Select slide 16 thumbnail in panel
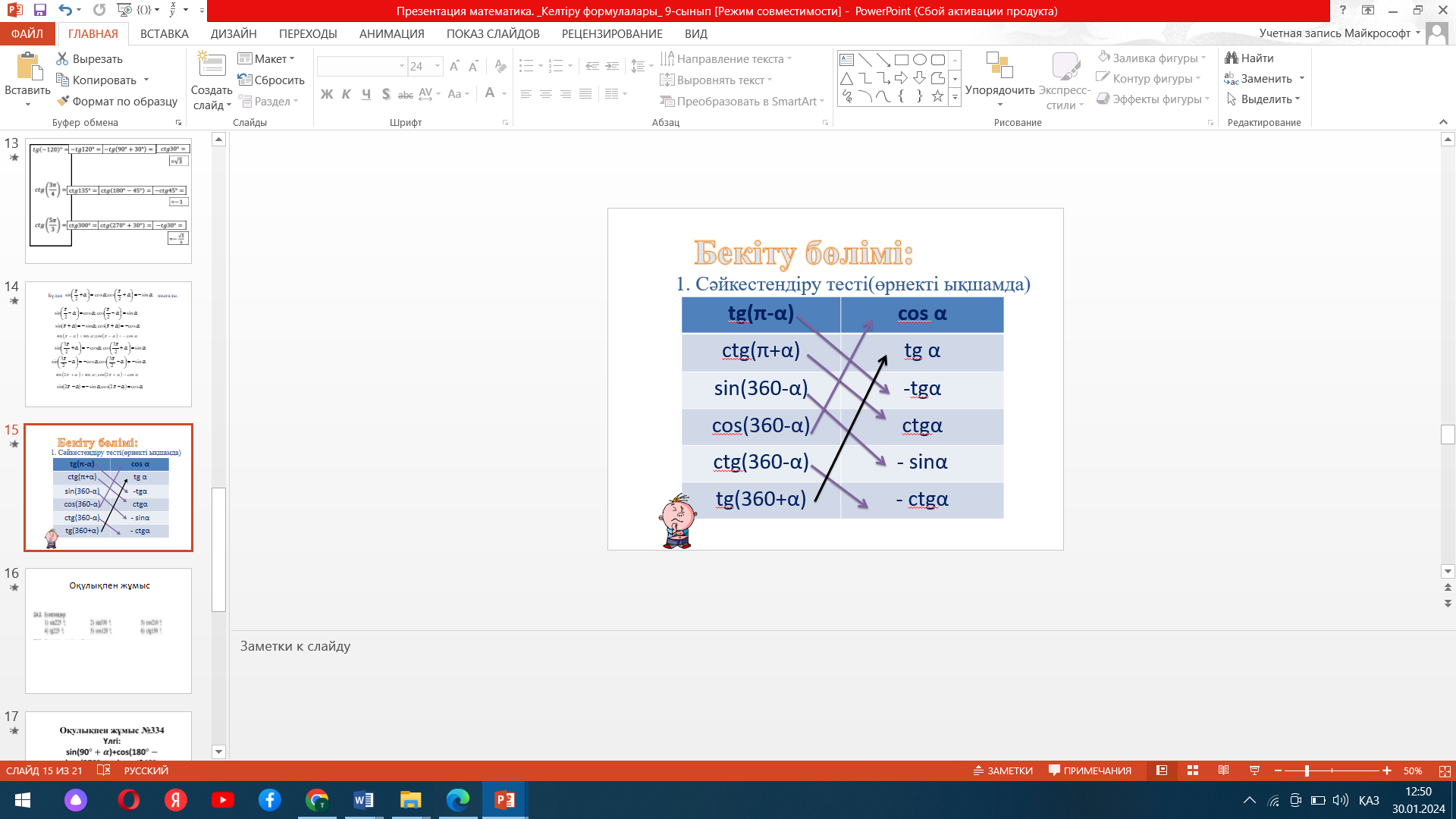The width and height of the screenshot is (1456, 819). tap(108, 630)
